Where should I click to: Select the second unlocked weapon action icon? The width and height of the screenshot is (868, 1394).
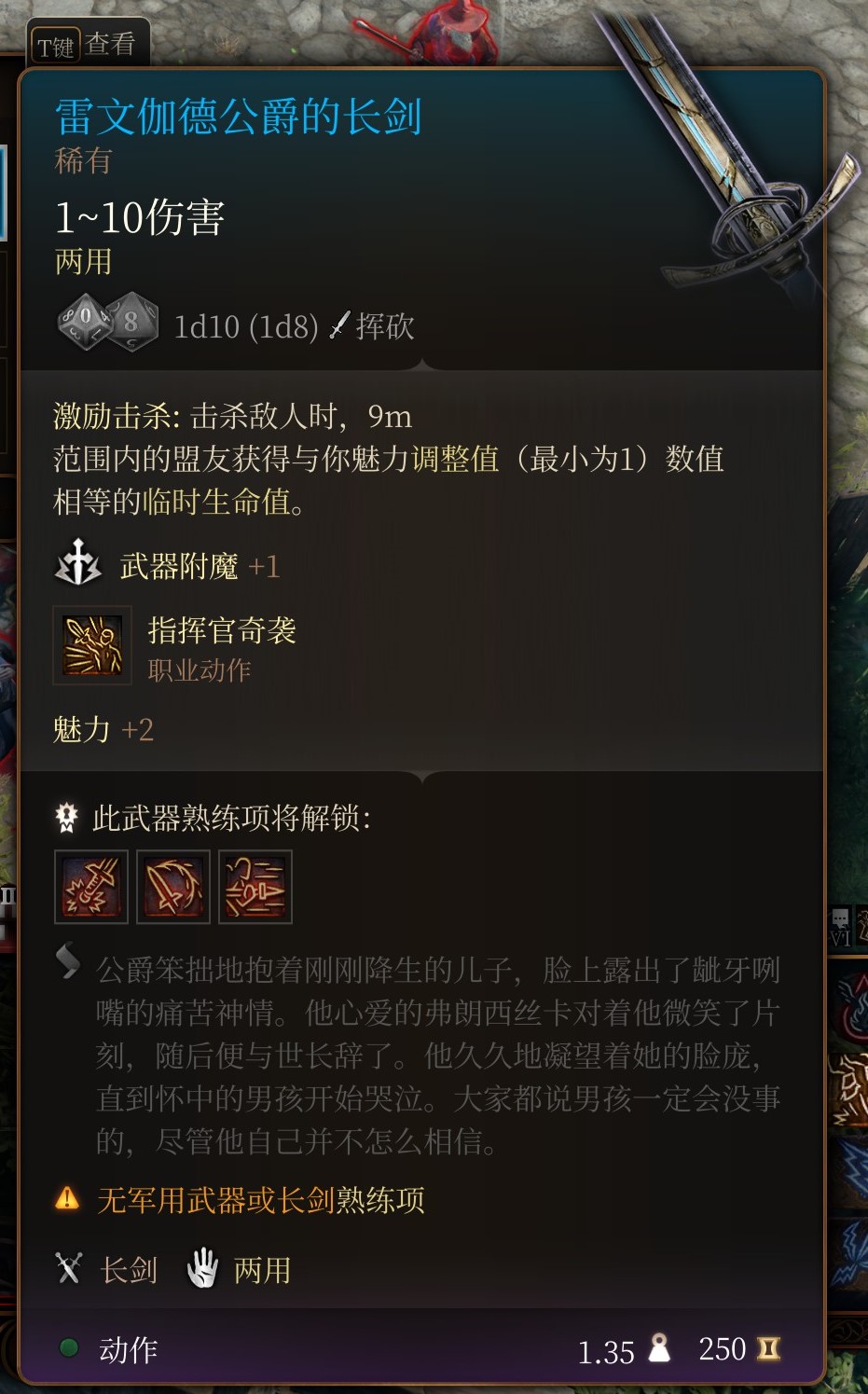tap(173, 887)
